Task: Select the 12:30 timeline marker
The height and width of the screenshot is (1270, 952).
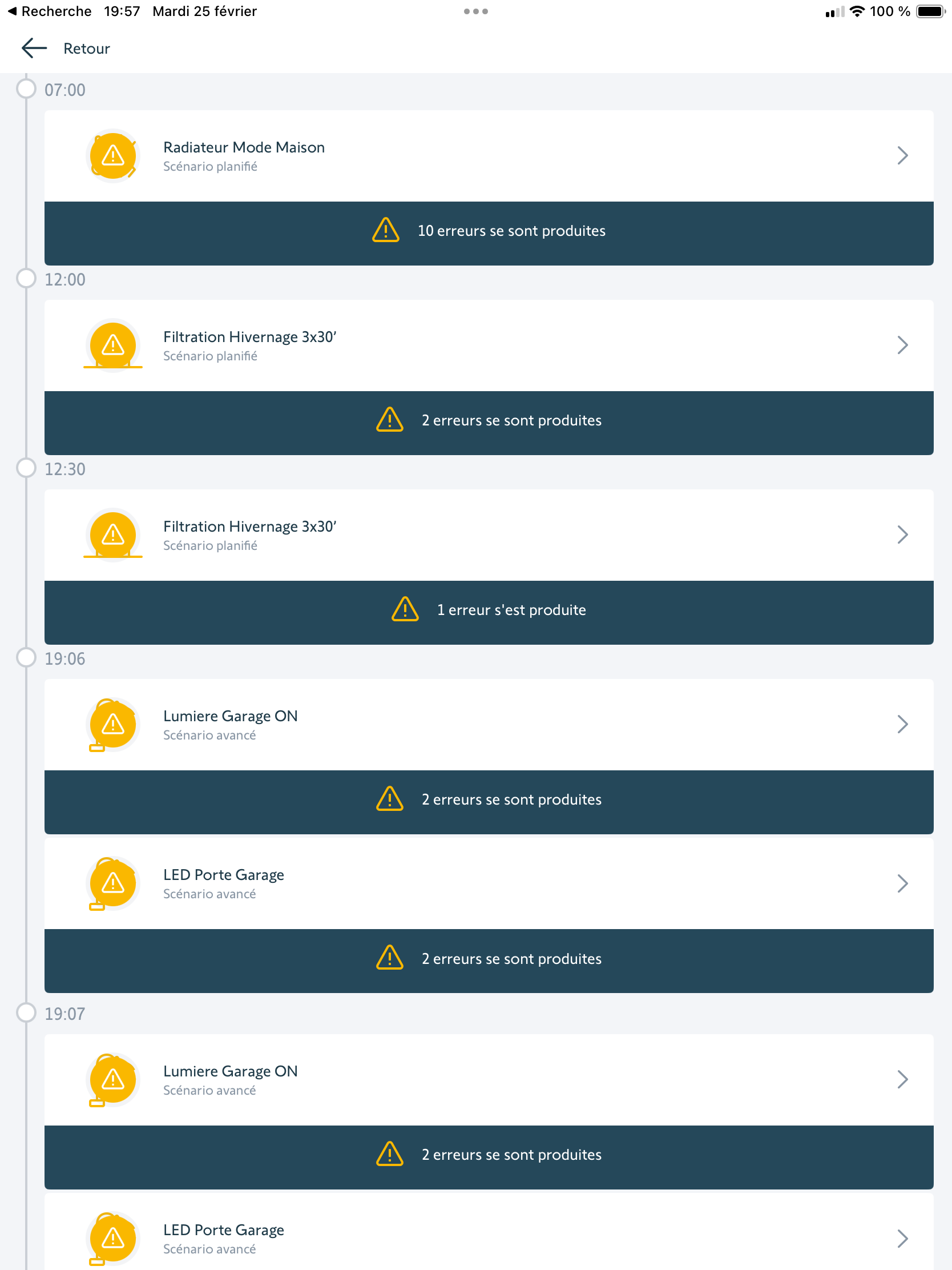Action: (26, 468)
